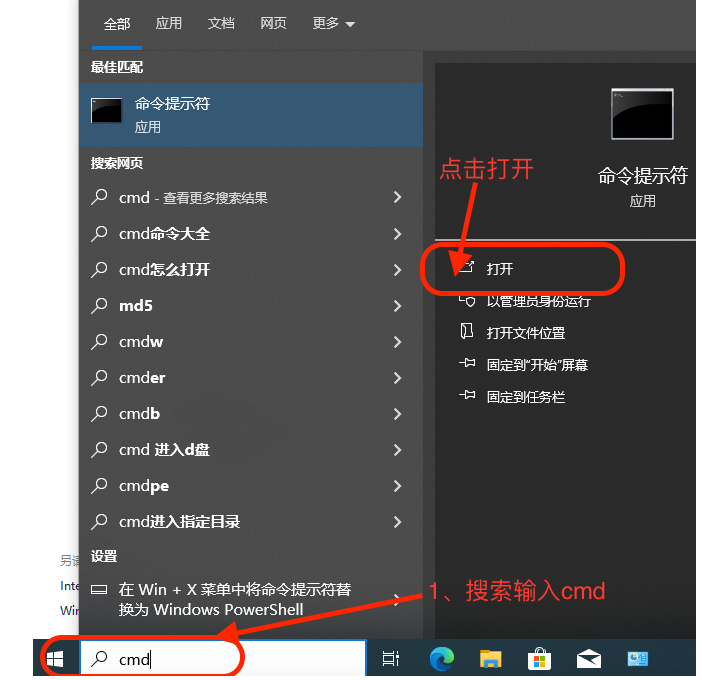Open Task View from the taskbar
The height and width of the screenshot is (680, 702).
390,659
